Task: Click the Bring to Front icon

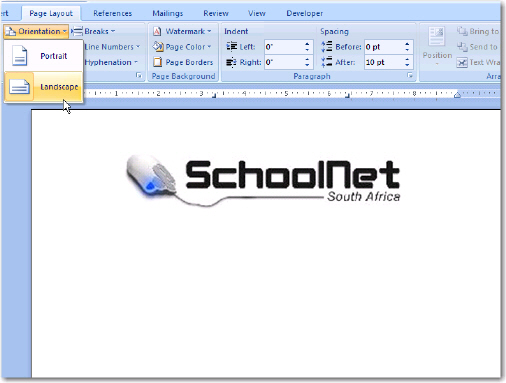Action: pos(462,31)
